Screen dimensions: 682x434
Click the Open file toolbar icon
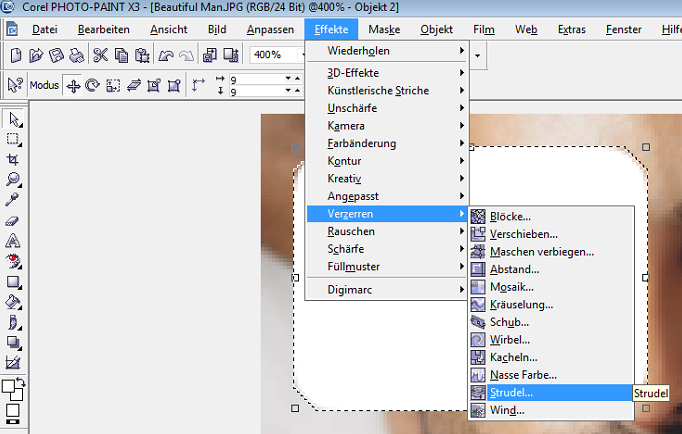pos(36,55)
